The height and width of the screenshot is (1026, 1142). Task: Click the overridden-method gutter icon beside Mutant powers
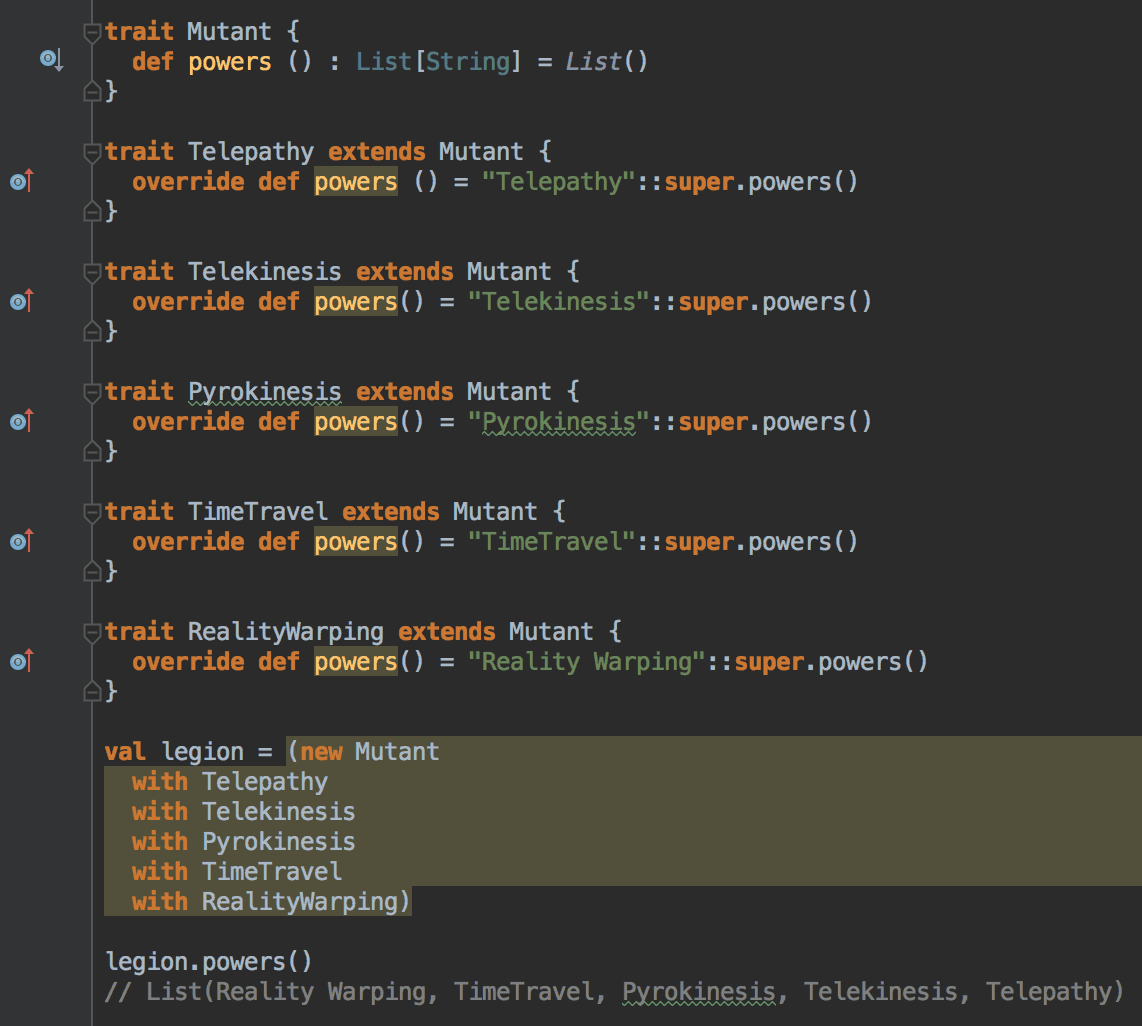tap(51, 61)
